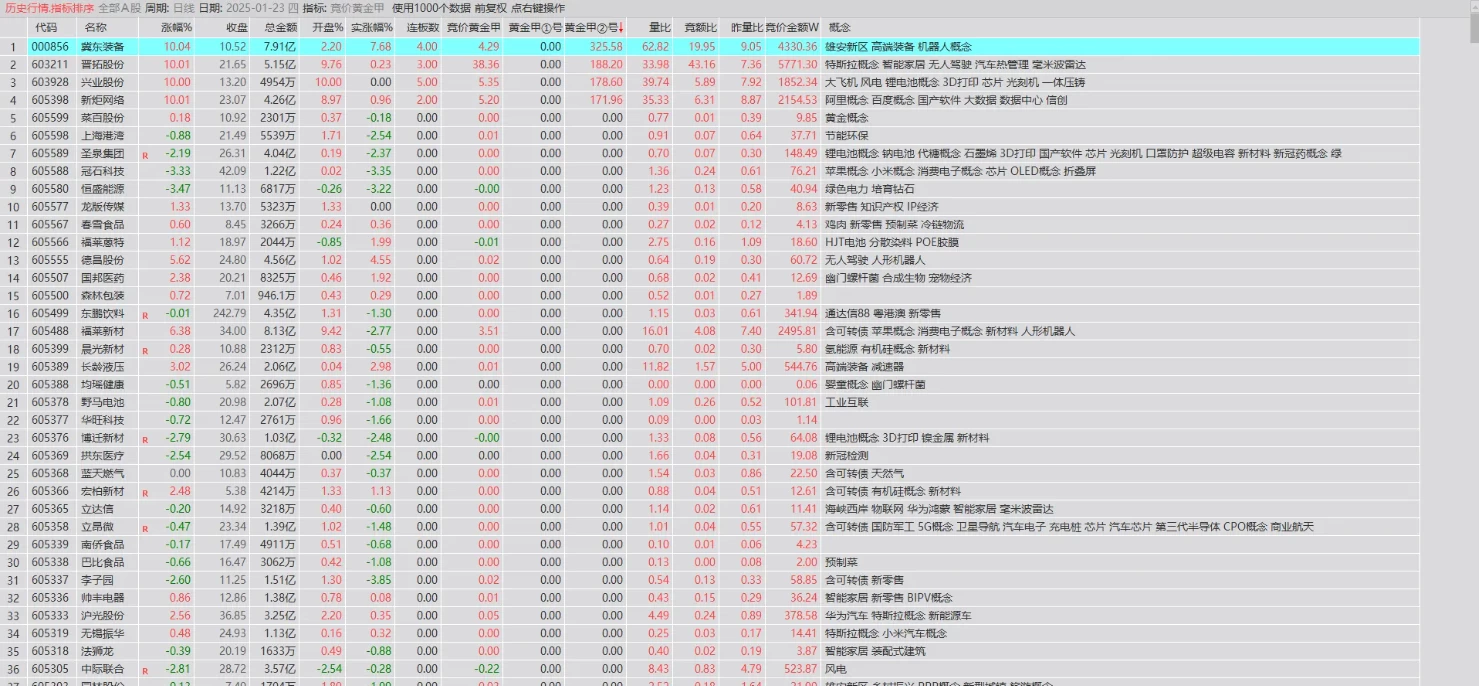The height and width of the screenshot is (686, 1479).
Task: Select the 德昌股份 stock name
Action: [103, 260]
